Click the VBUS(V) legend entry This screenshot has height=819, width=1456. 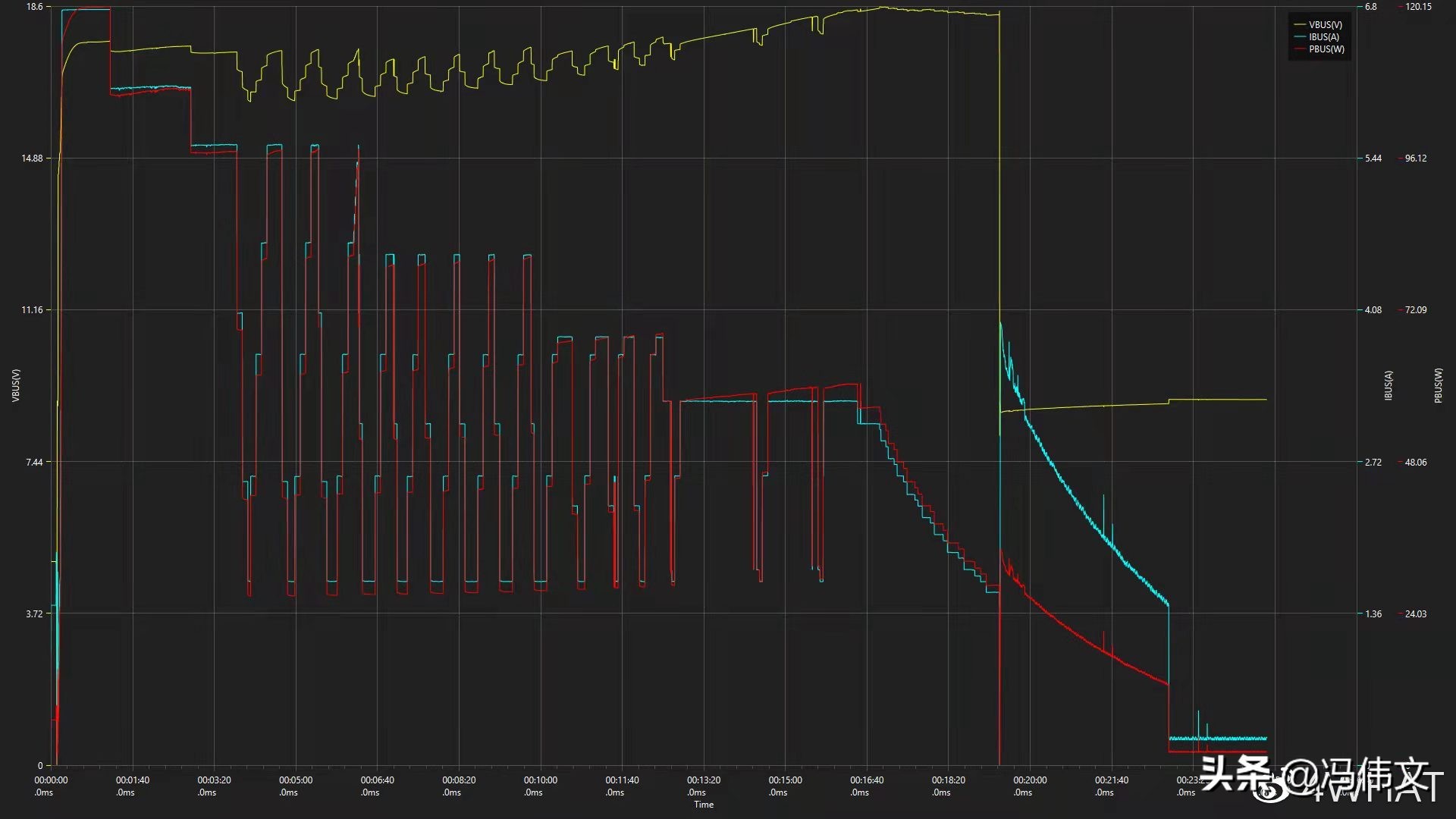click(x=1325, y=25)
